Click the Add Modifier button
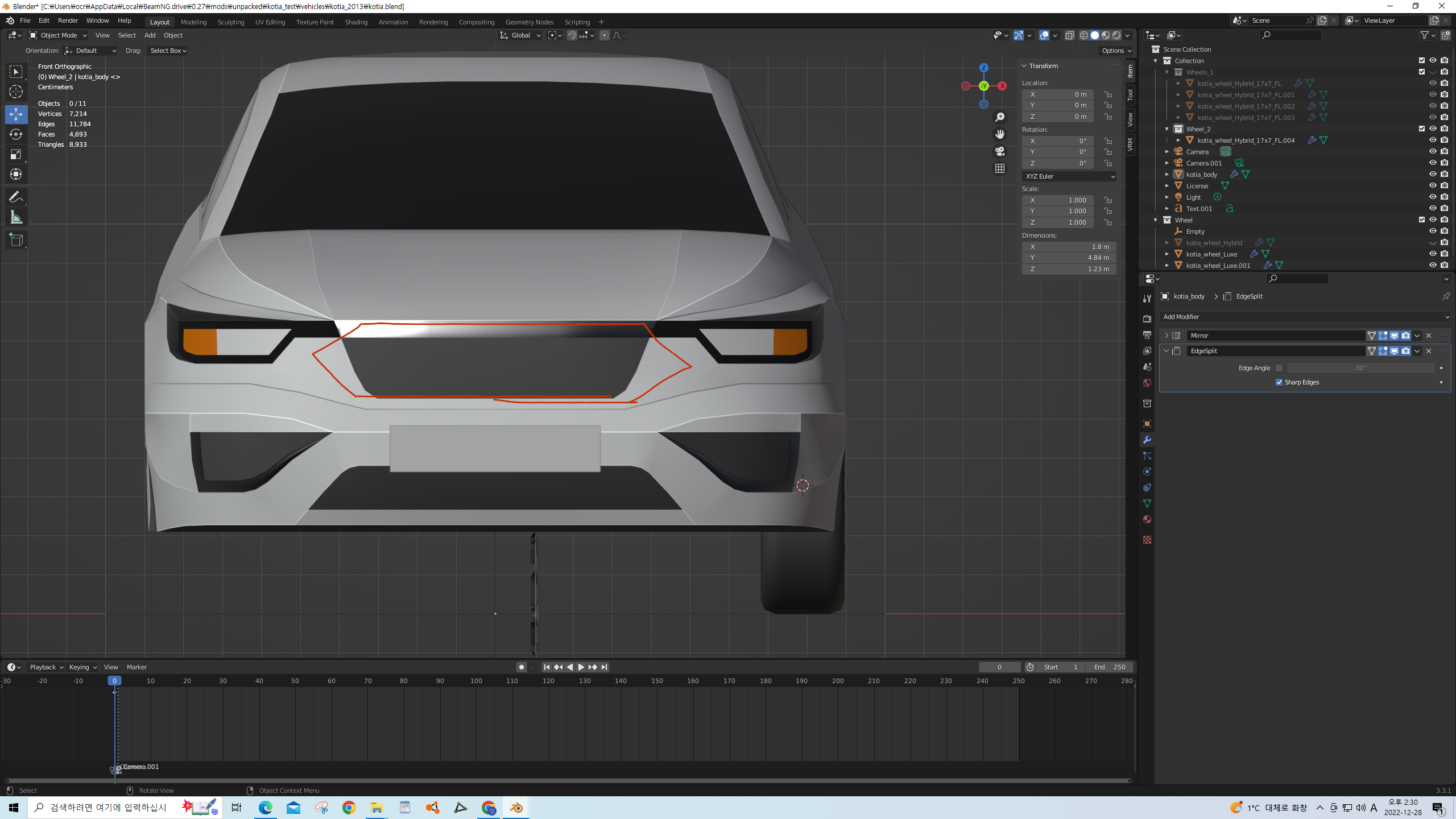The image size is (1456, 819). click(1305, 317)
